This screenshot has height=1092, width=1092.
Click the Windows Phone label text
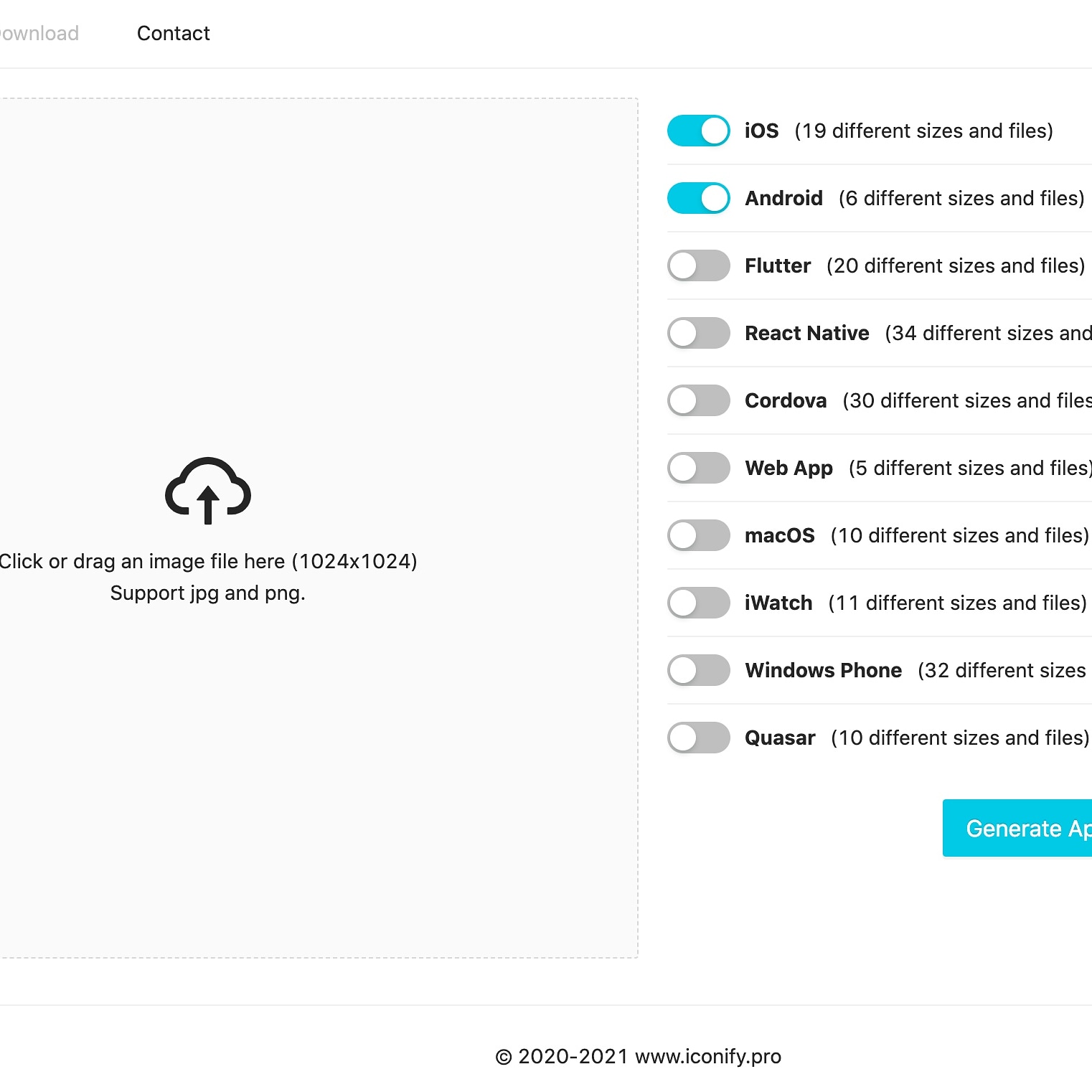824,670
